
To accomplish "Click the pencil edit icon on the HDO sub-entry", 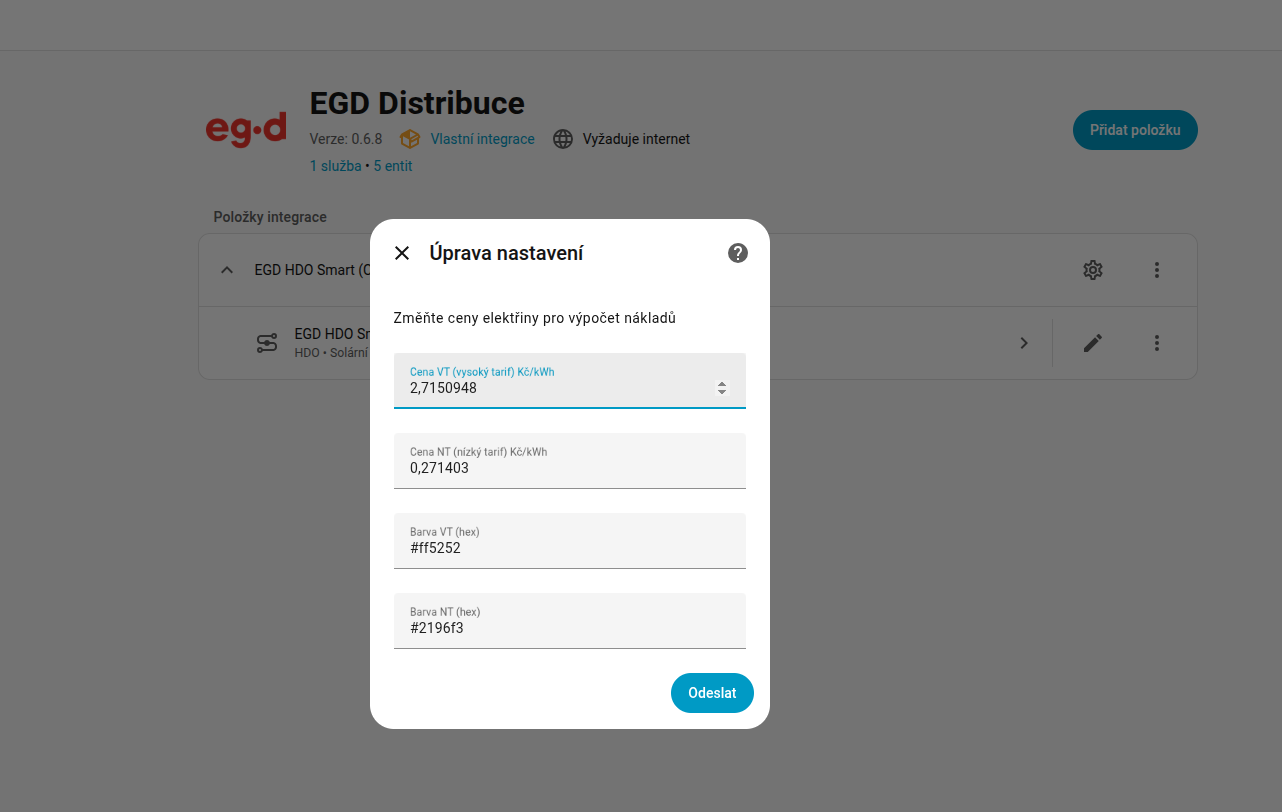I will click(1093, 343).
